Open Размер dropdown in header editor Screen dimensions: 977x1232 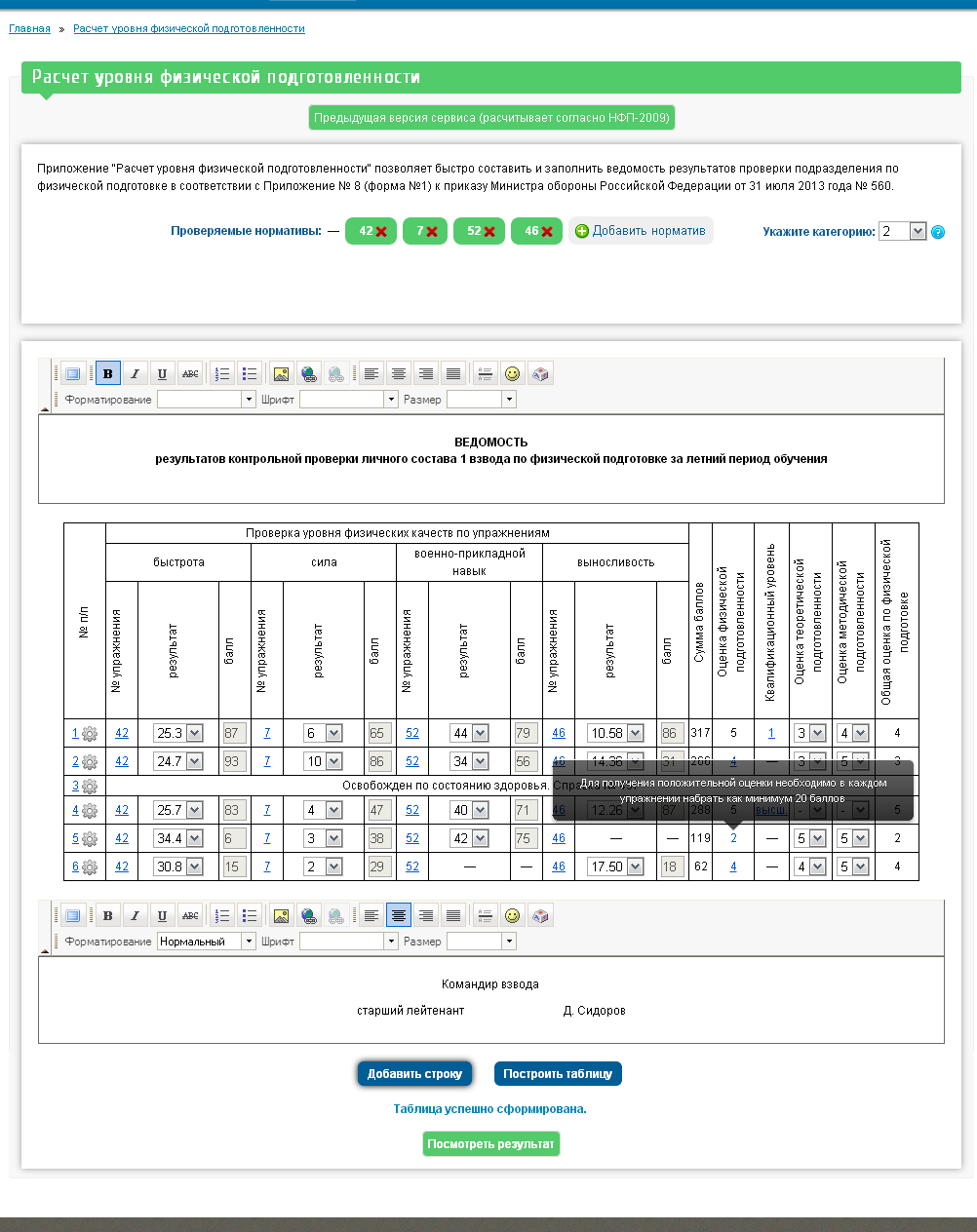[x=481, y=400]
